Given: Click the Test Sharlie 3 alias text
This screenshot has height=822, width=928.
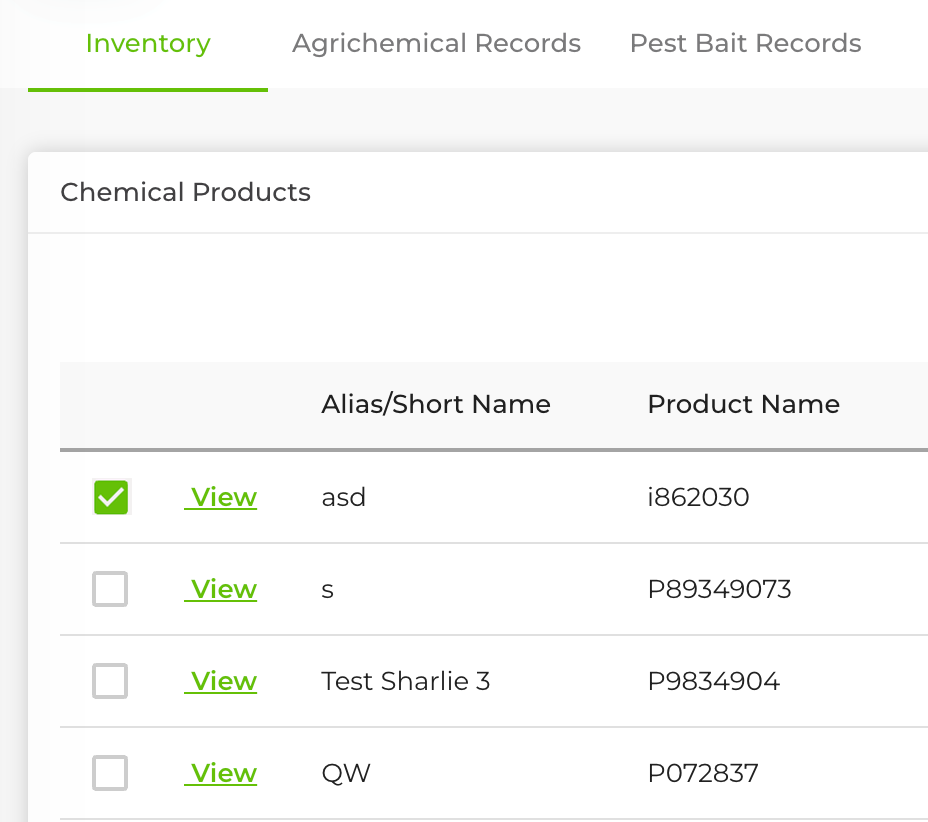Looking at the screenshot, I should (x=405, y=681).
